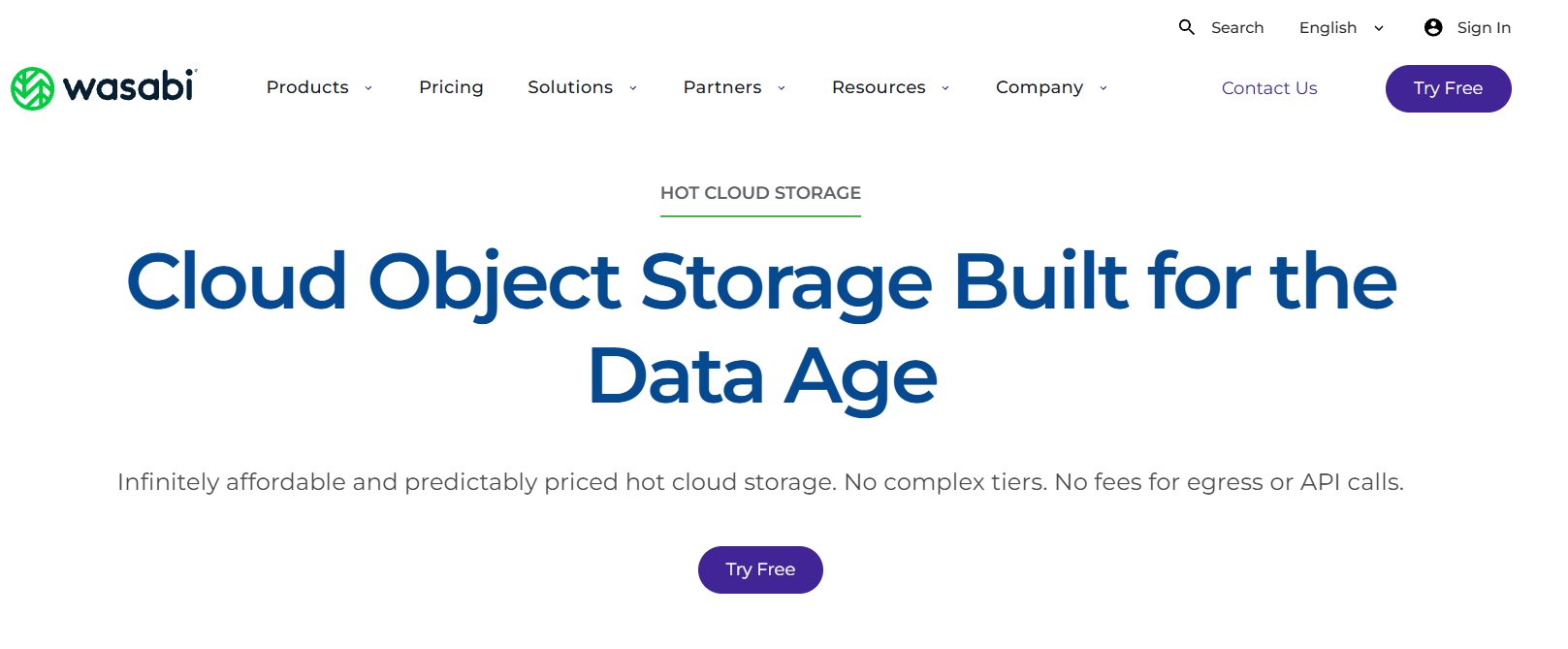Follow the Contact Us link
This screenshot has width=1568, height=649.
tap(1269, 88)
